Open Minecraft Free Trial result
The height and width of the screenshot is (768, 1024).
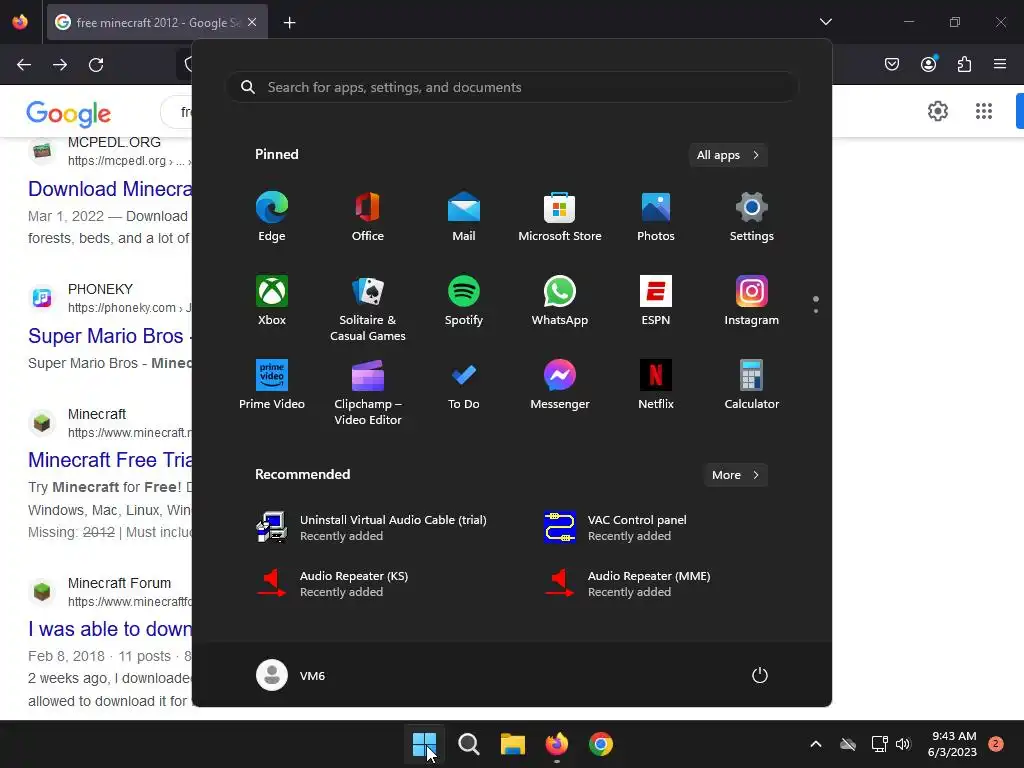coord(110,460)
